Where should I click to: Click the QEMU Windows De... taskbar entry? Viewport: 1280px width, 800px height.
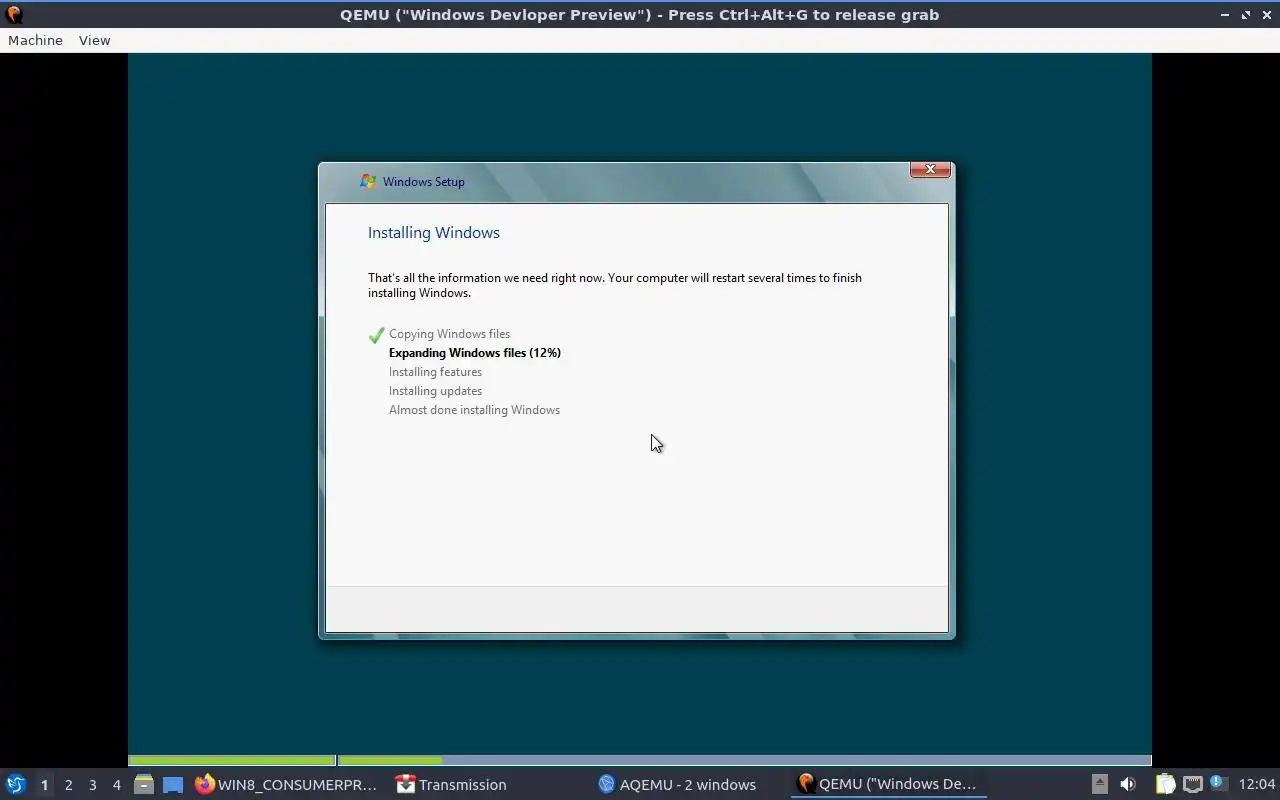[x=887, y=785]
